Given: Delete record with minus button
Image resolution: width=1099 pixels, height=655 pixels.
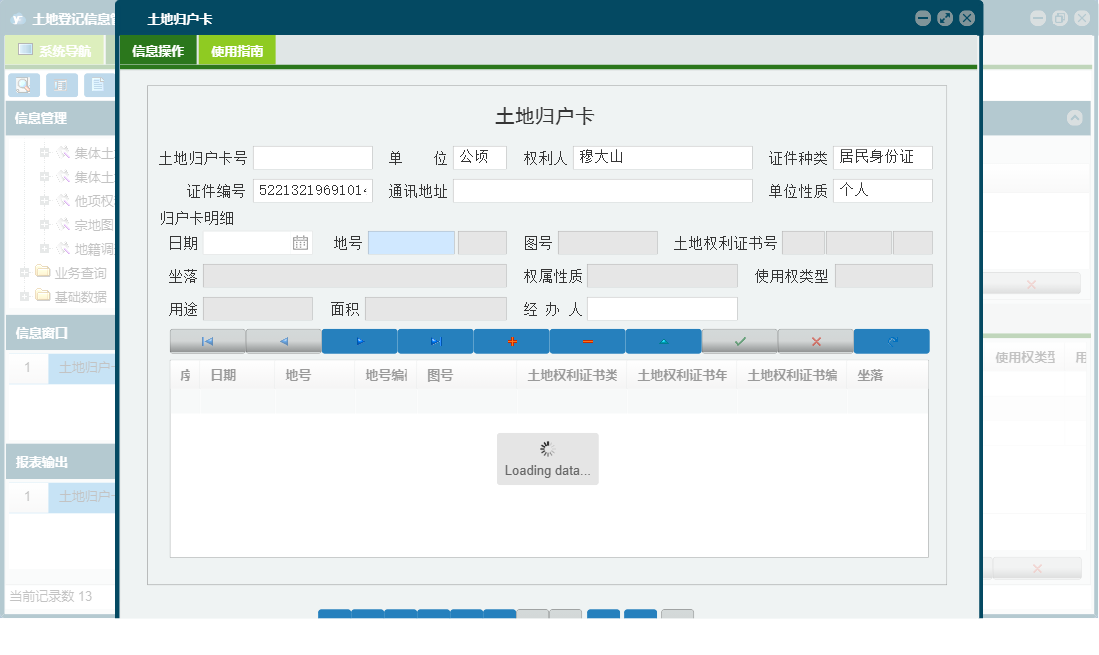Looking at the screenshot, I should click(x=587, y=341).
